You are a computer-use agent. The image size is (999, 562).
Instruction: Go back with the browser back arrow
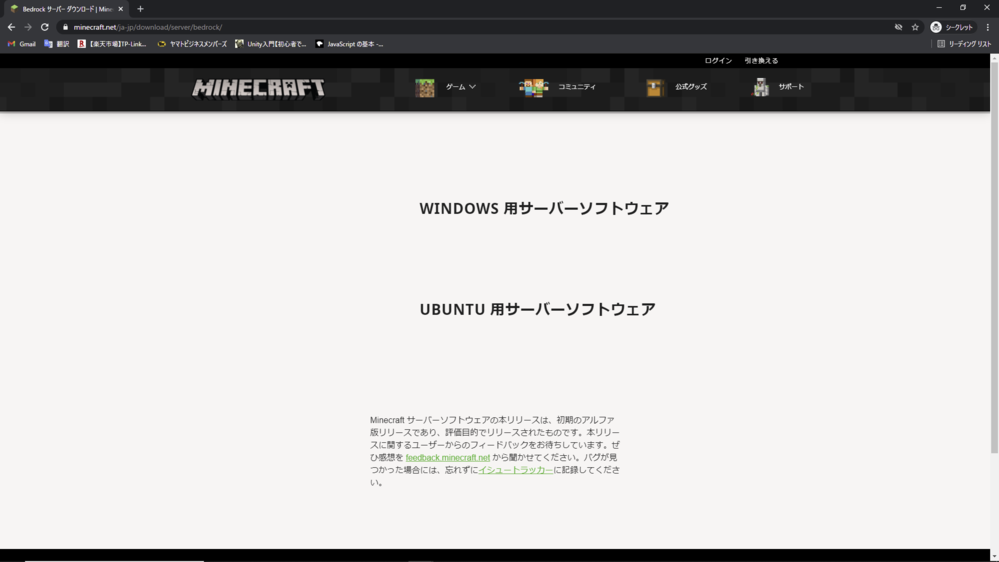click(11, 27)
